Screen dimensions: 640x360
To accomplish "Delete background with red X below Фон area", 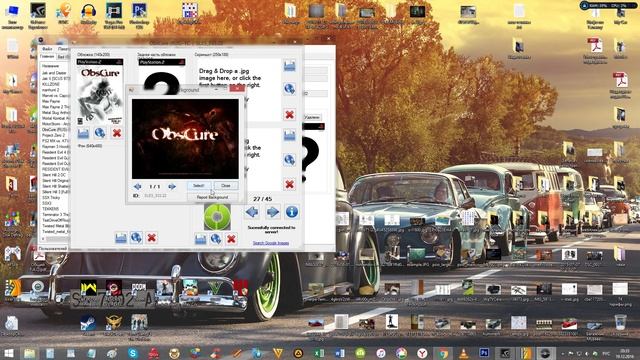I will 151,238.
